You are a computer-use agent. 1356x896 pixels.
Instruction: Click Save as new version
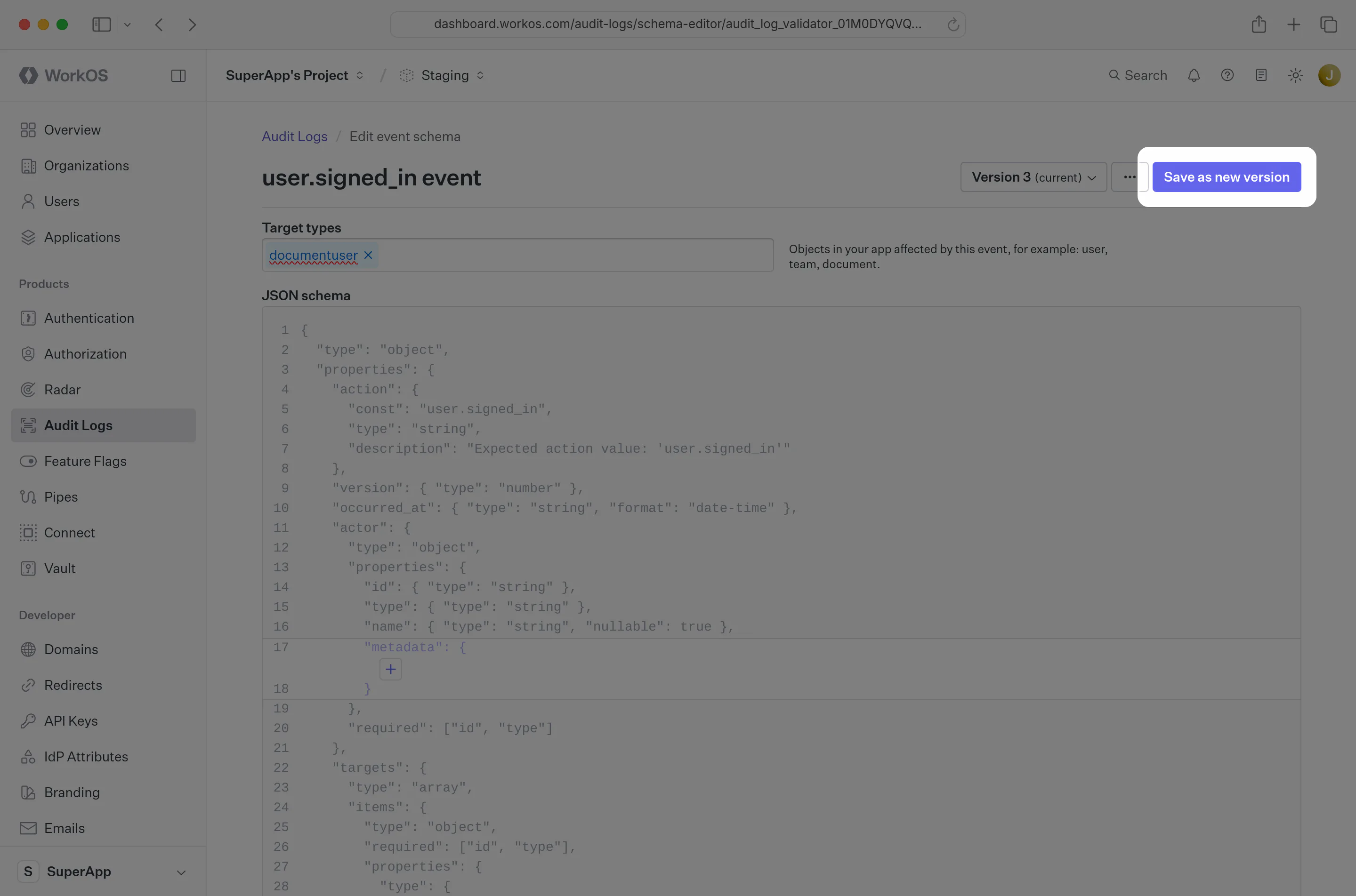point(1226,177)
